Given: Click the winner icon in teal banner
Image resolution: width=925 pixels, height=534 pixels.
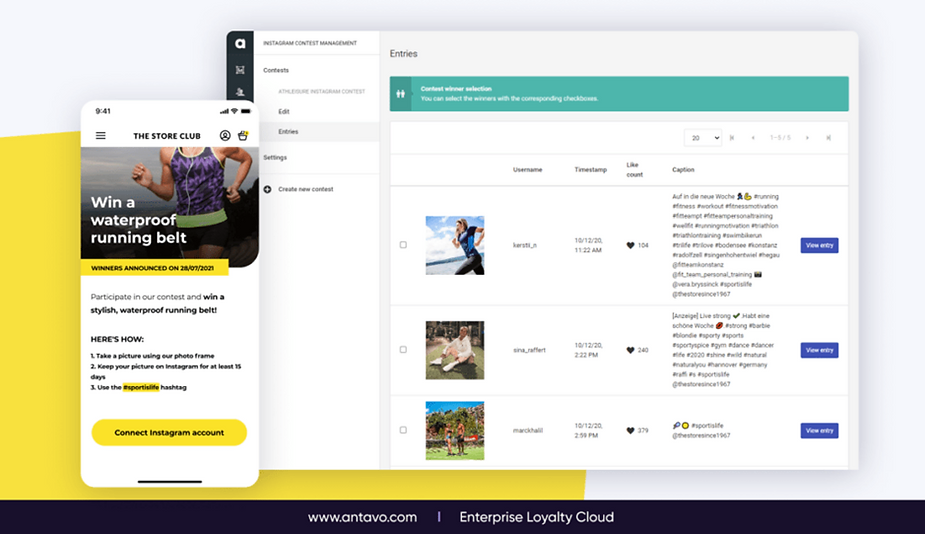Looking at the screenshot, I should tap(401, 94).
